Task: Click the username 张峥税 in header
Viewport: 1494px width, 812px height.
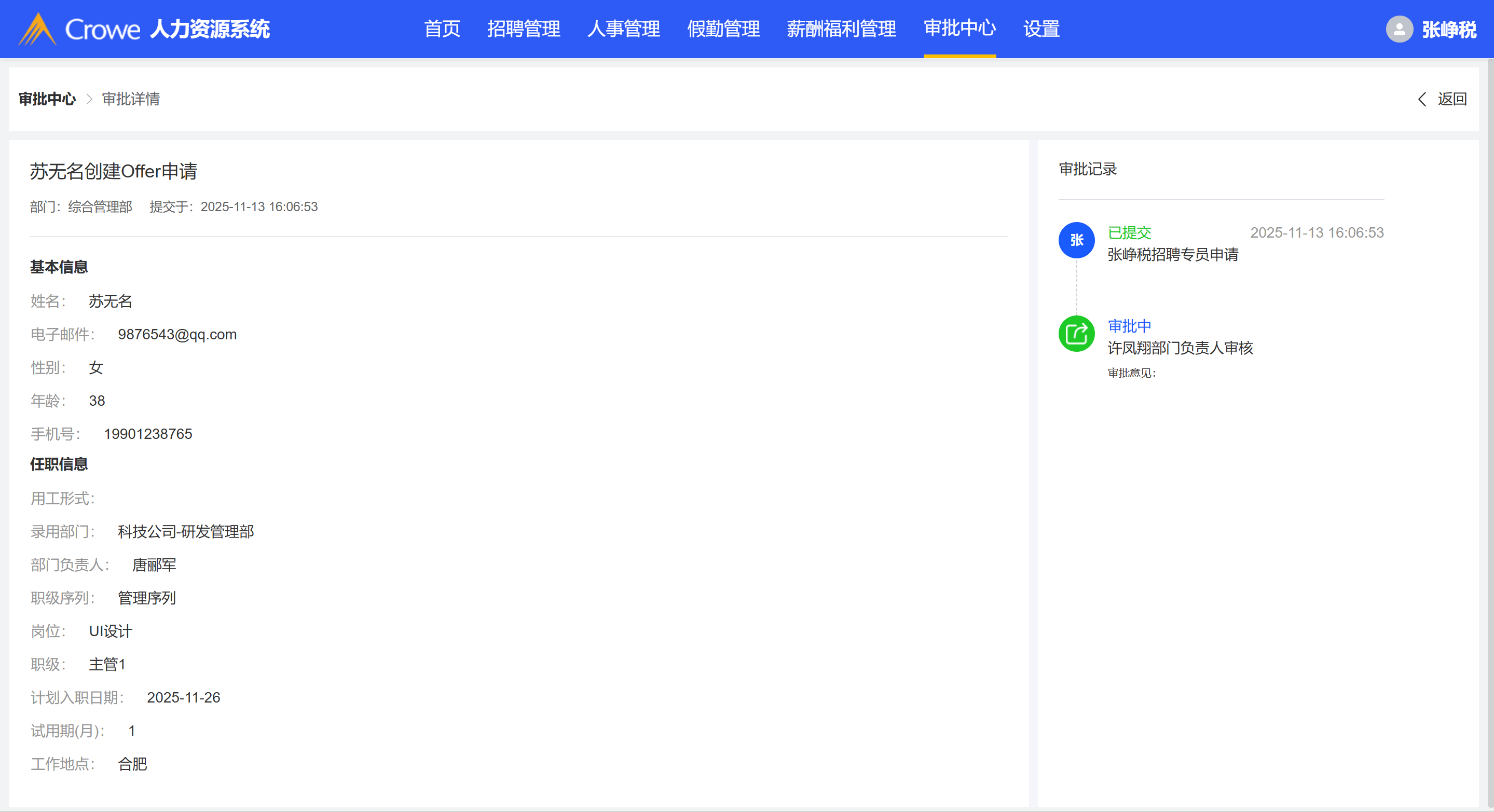Action: (x=1449, y=29)
